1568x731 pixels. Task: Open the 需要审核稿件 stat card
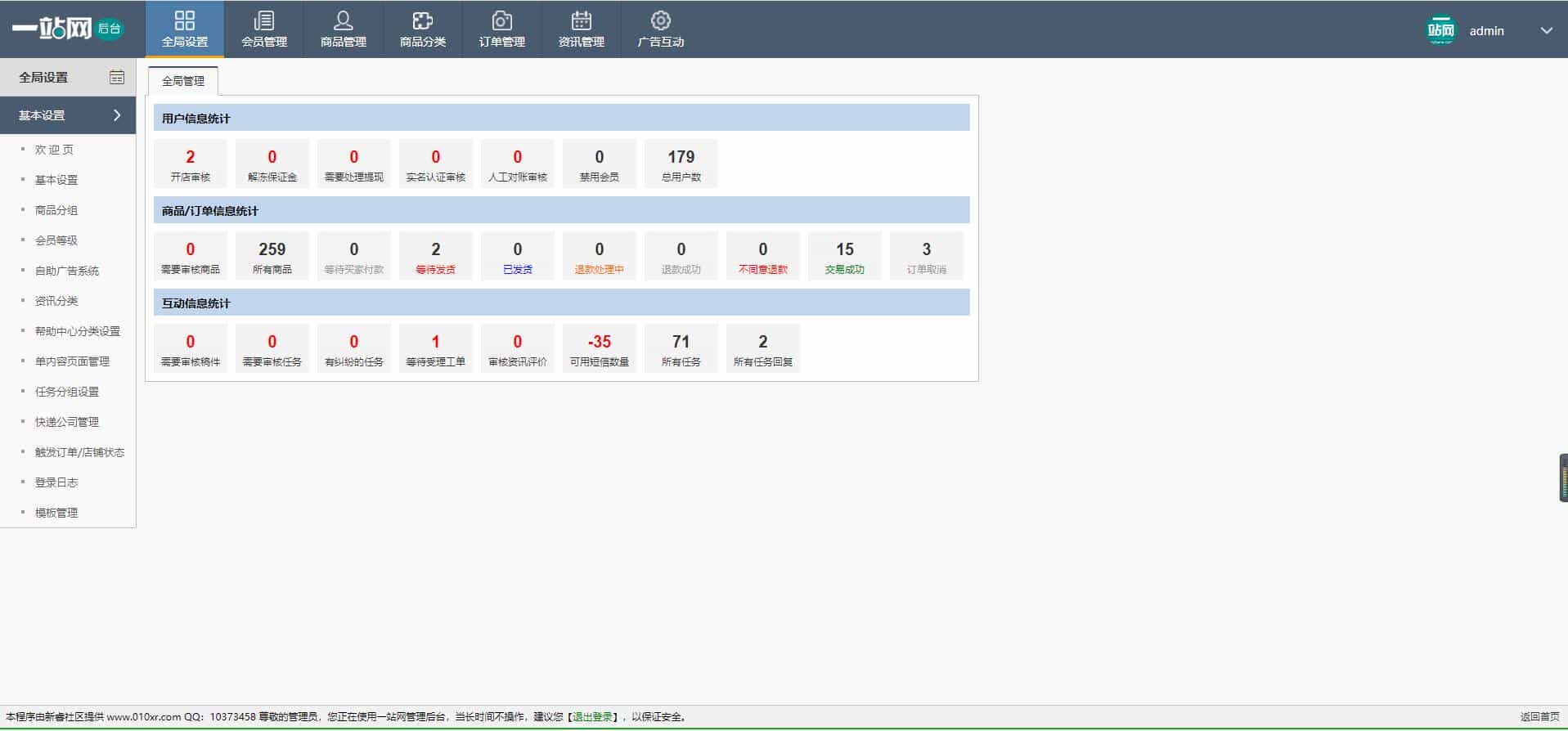(191, 348)
